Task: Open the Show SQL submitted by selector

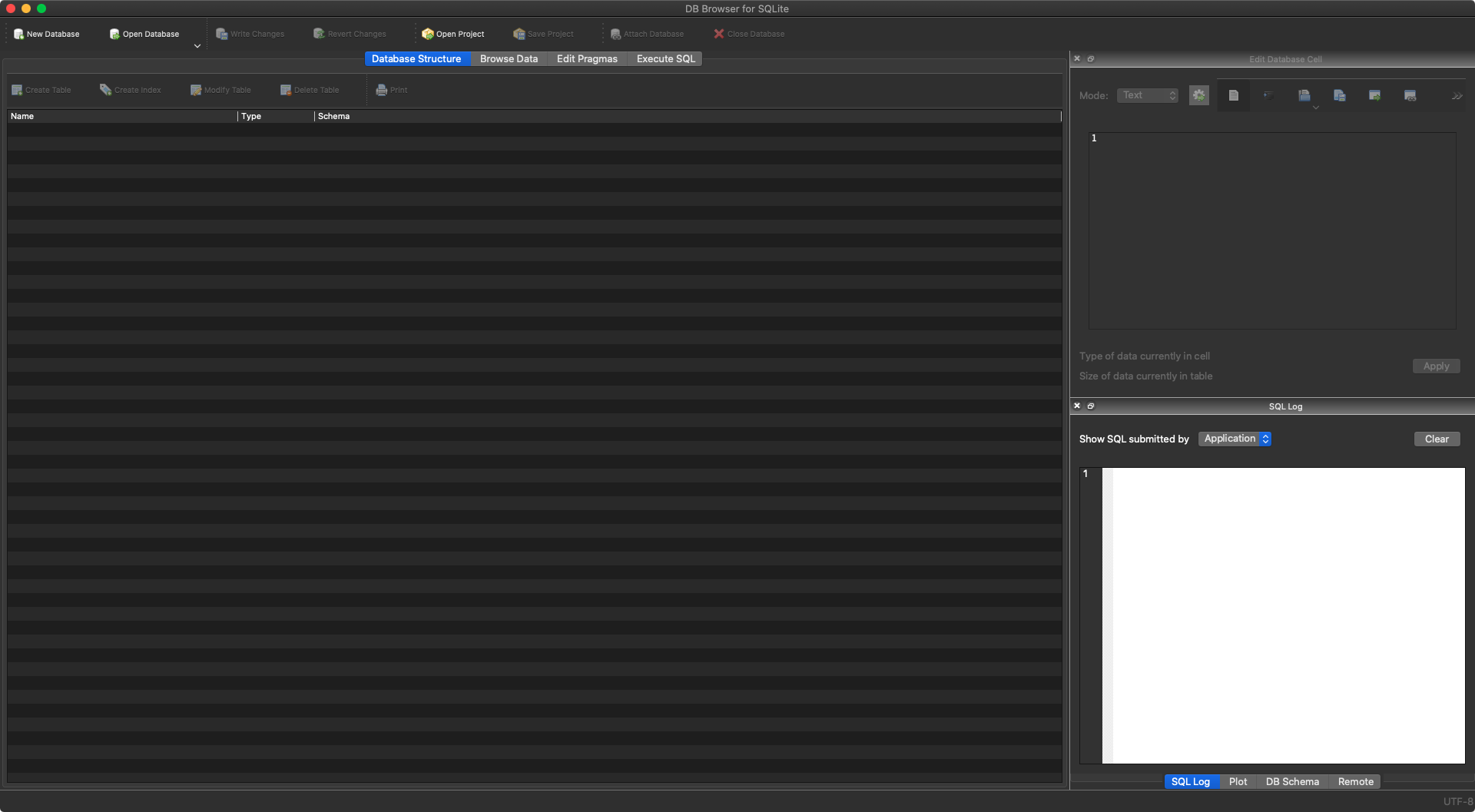Action: [x=1235, y=439]
